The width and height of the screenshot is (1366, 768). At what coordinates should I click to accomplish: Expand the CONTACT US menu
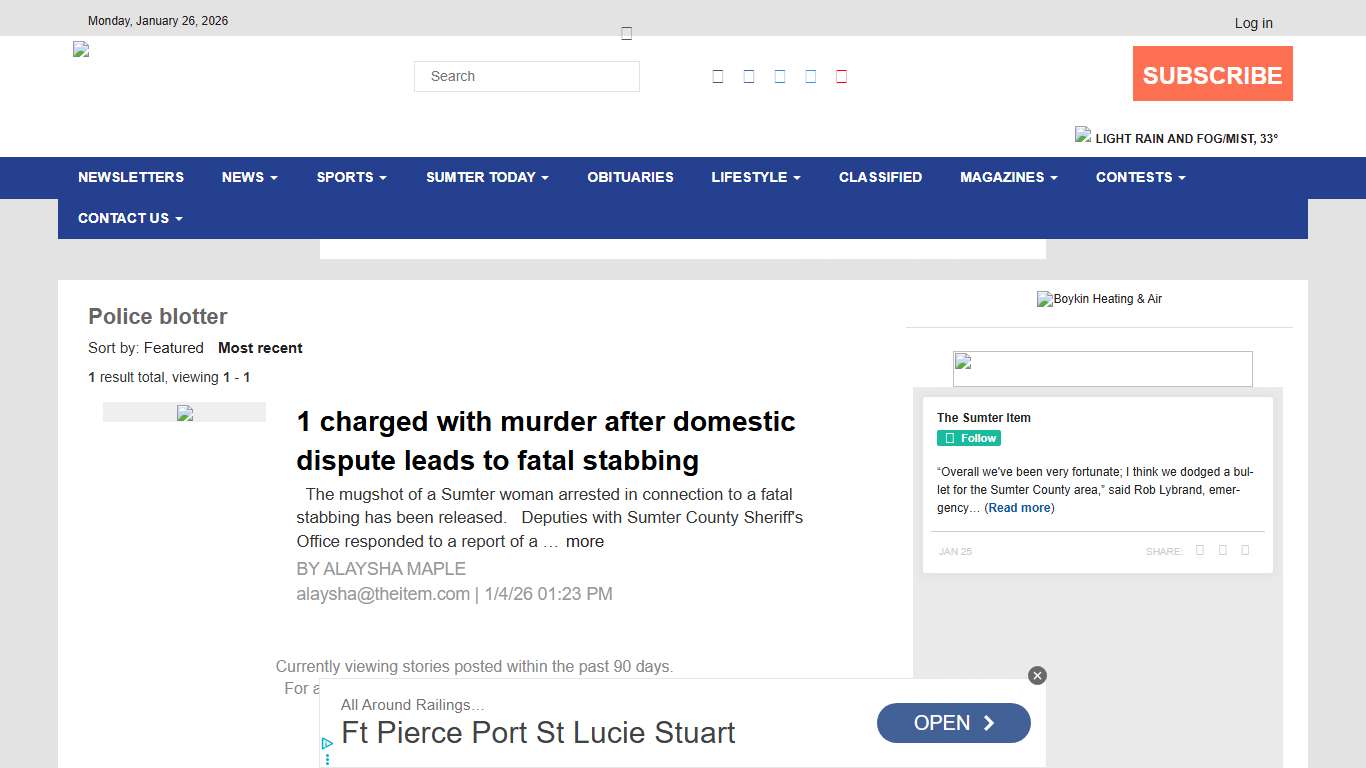(x=129, y=218)
